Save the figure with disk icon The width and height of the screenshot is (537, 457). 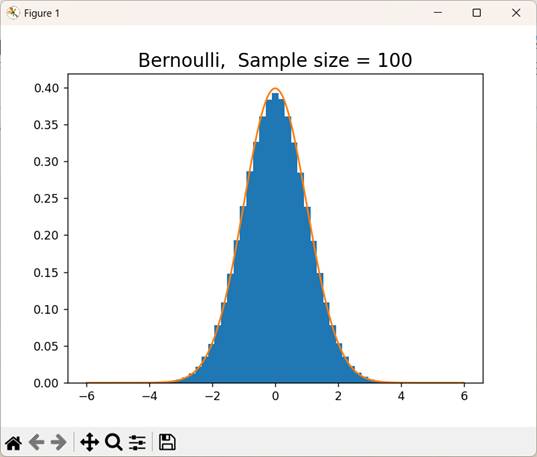pyautogui.click(x=167, y=442)
